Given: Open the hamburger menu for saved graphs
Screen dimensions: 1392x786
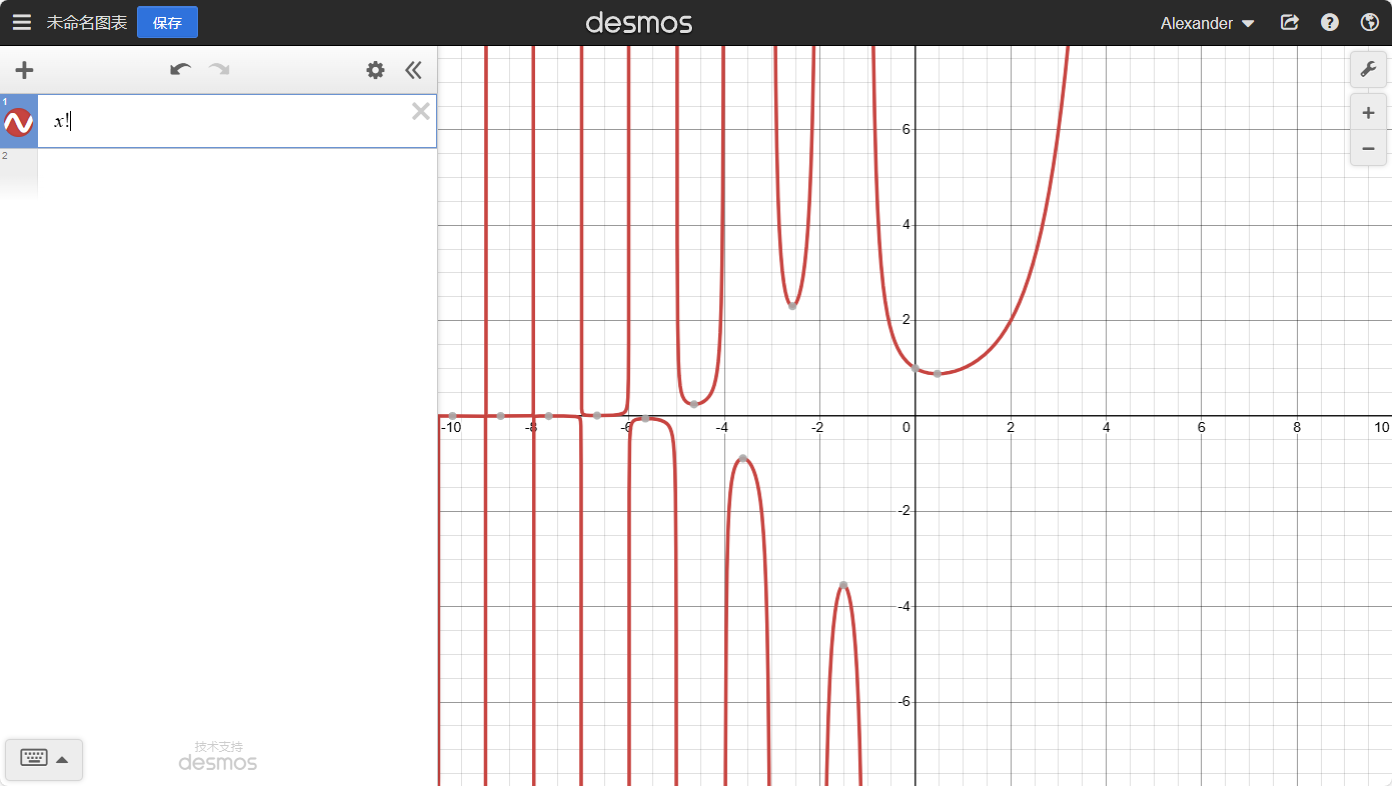Looking at the screenshot, I should click(22, 22).
